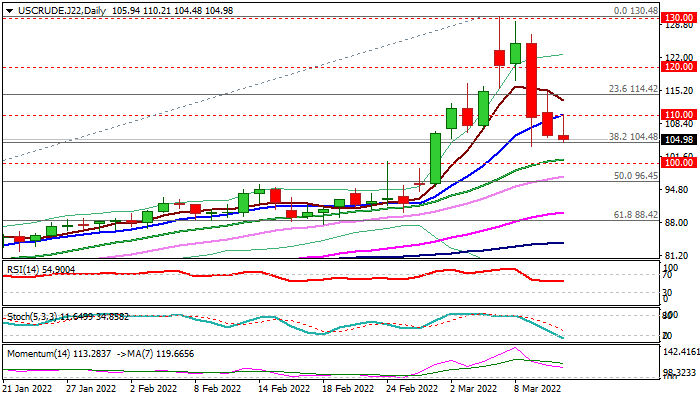The width and height of the screenshot is (700, 400).
Task: Click the 115.20 price axis value
Action: click(x=679, y=91)
